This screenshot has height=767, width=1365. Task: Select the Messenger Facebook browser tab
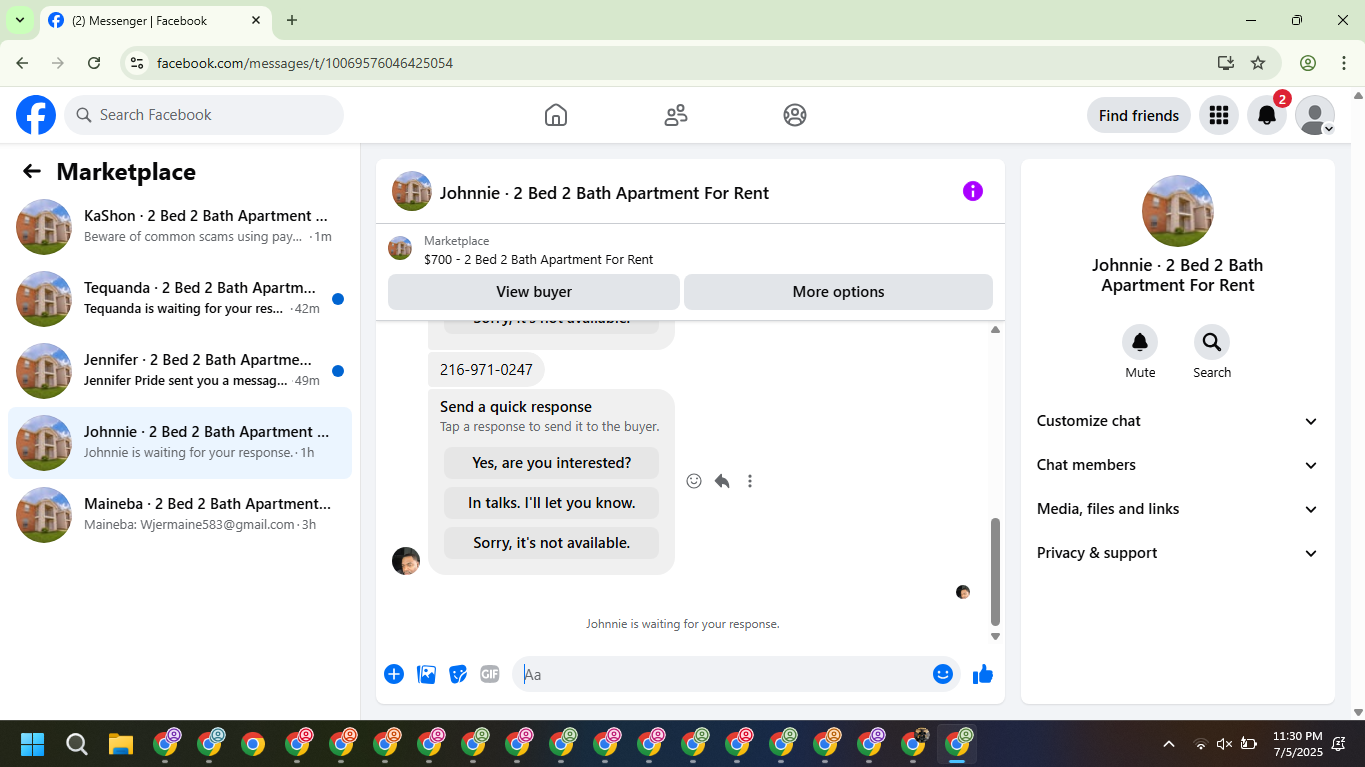coord(155,20)
